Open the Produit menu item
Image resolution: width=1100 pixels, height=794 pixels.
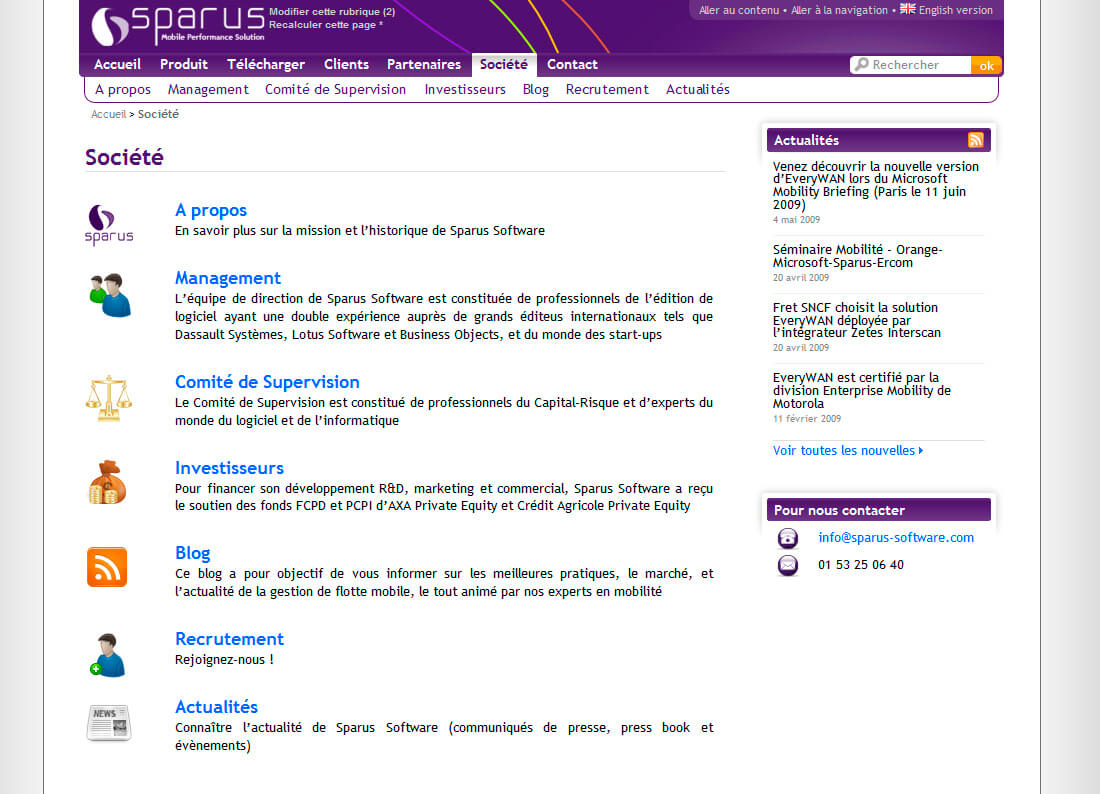point(184,65)
